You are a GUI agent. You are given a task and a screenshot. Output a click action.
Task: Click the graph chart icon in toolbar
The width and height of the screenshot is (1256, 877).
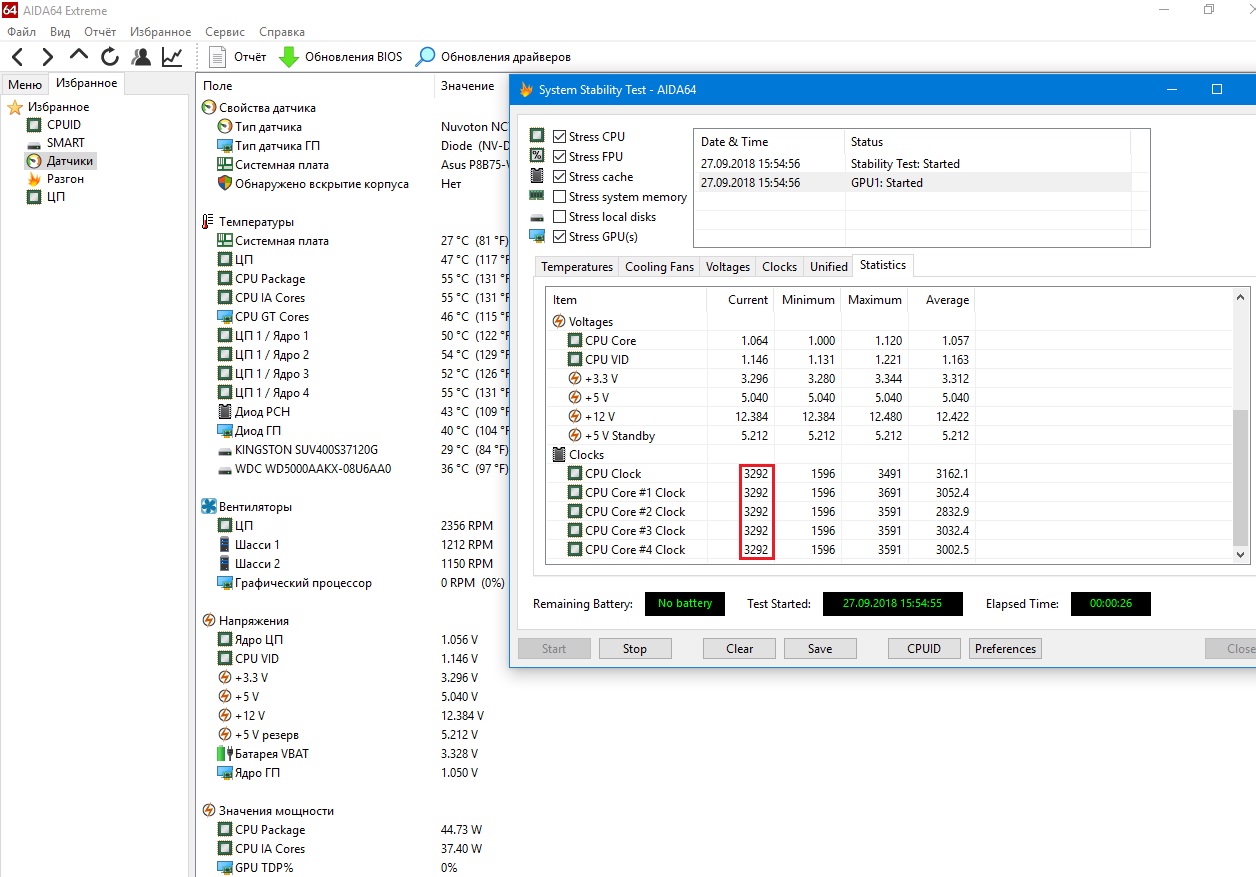tap(172, 57)
